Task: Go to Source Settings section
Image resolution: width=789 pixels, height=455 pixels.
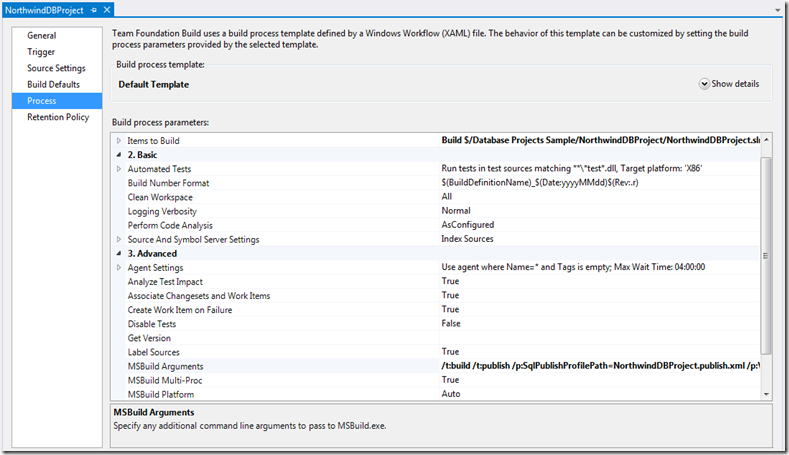Action: click(56, 68)
